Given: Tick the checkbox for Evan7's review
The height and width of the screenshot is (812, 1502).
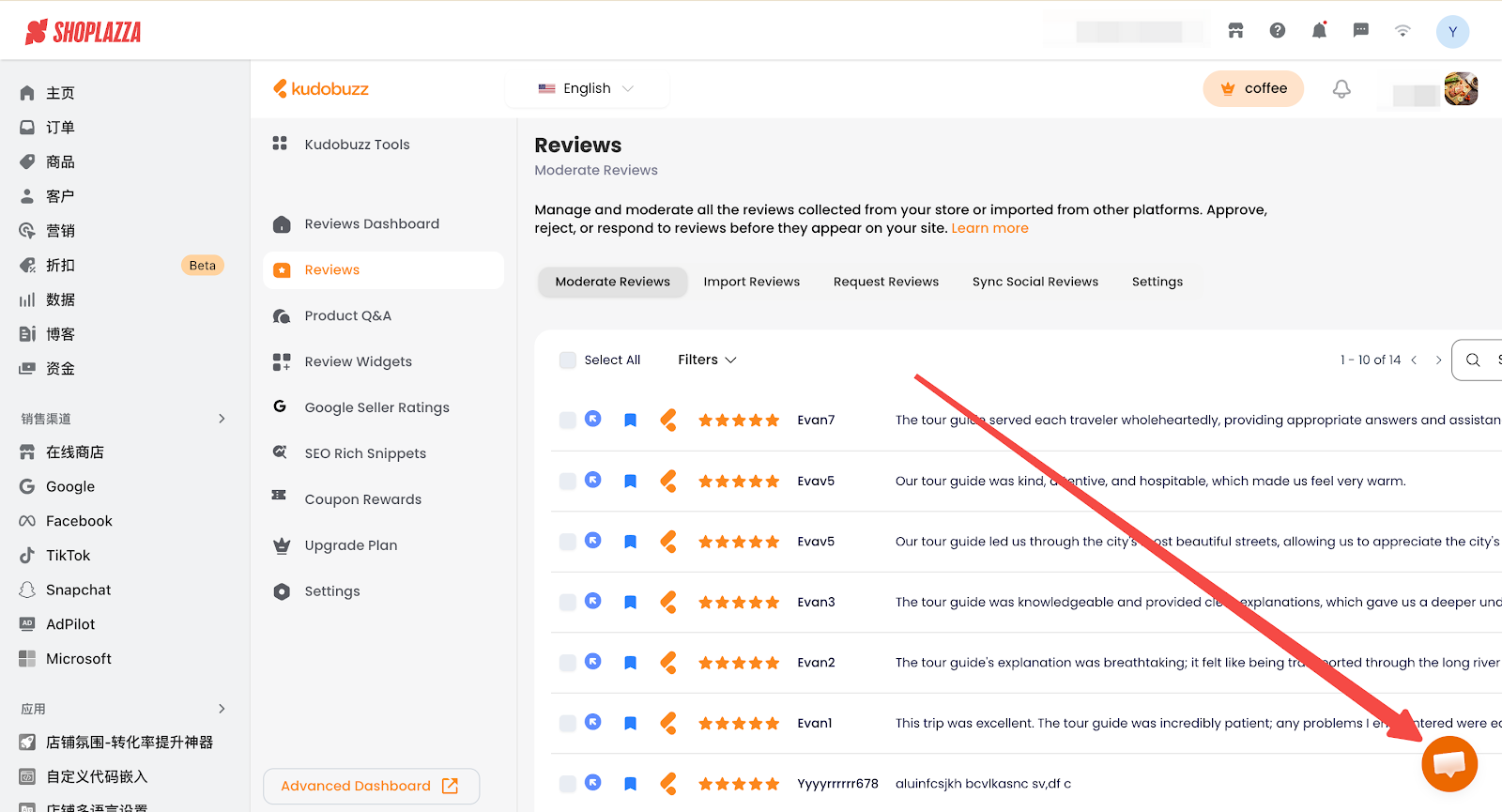Looking at the screenshot, I should coord(568,421).
